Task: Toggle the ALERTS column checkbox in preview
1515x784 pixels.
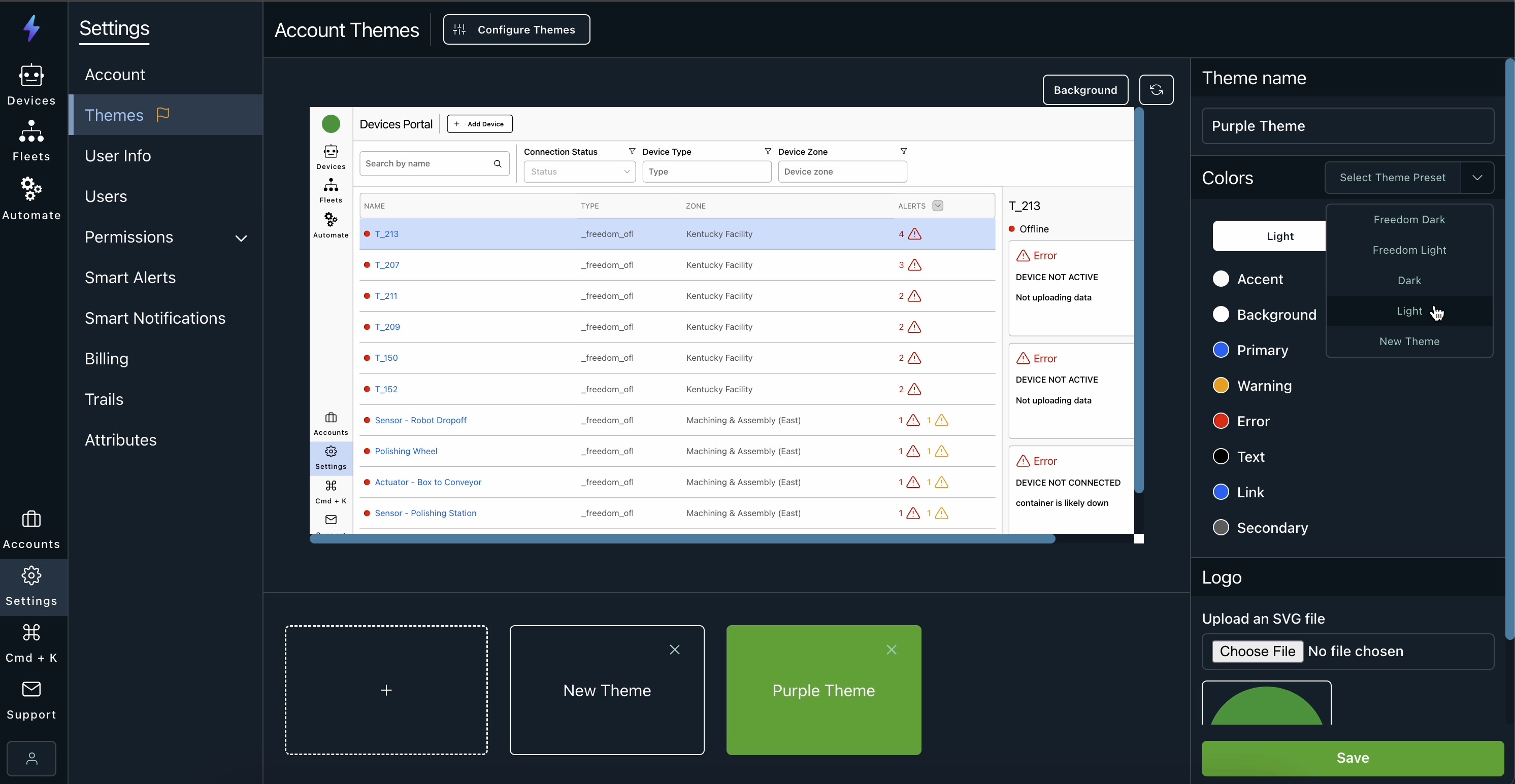Action: coord(937,206)
